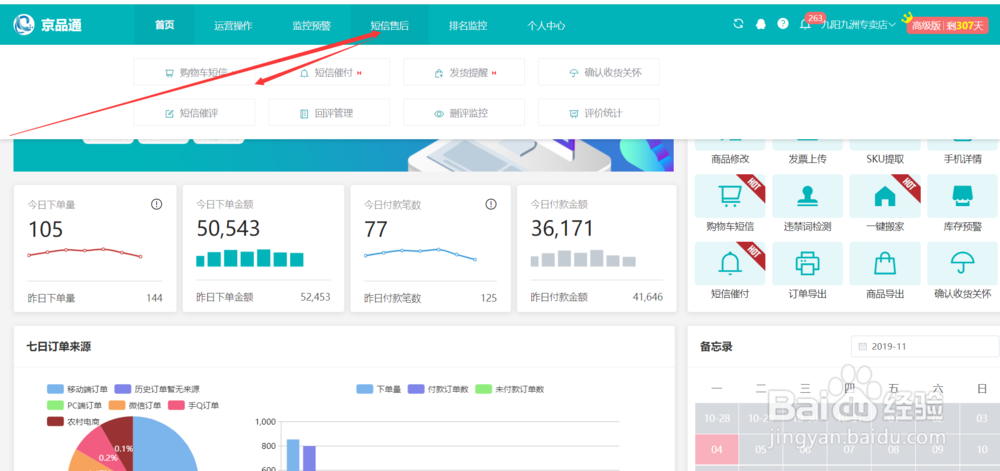The width and height of the screenshot is (1000, 471).
Task: Select 确认收货关怀 in the submenu
Action: tap(599, 72)
